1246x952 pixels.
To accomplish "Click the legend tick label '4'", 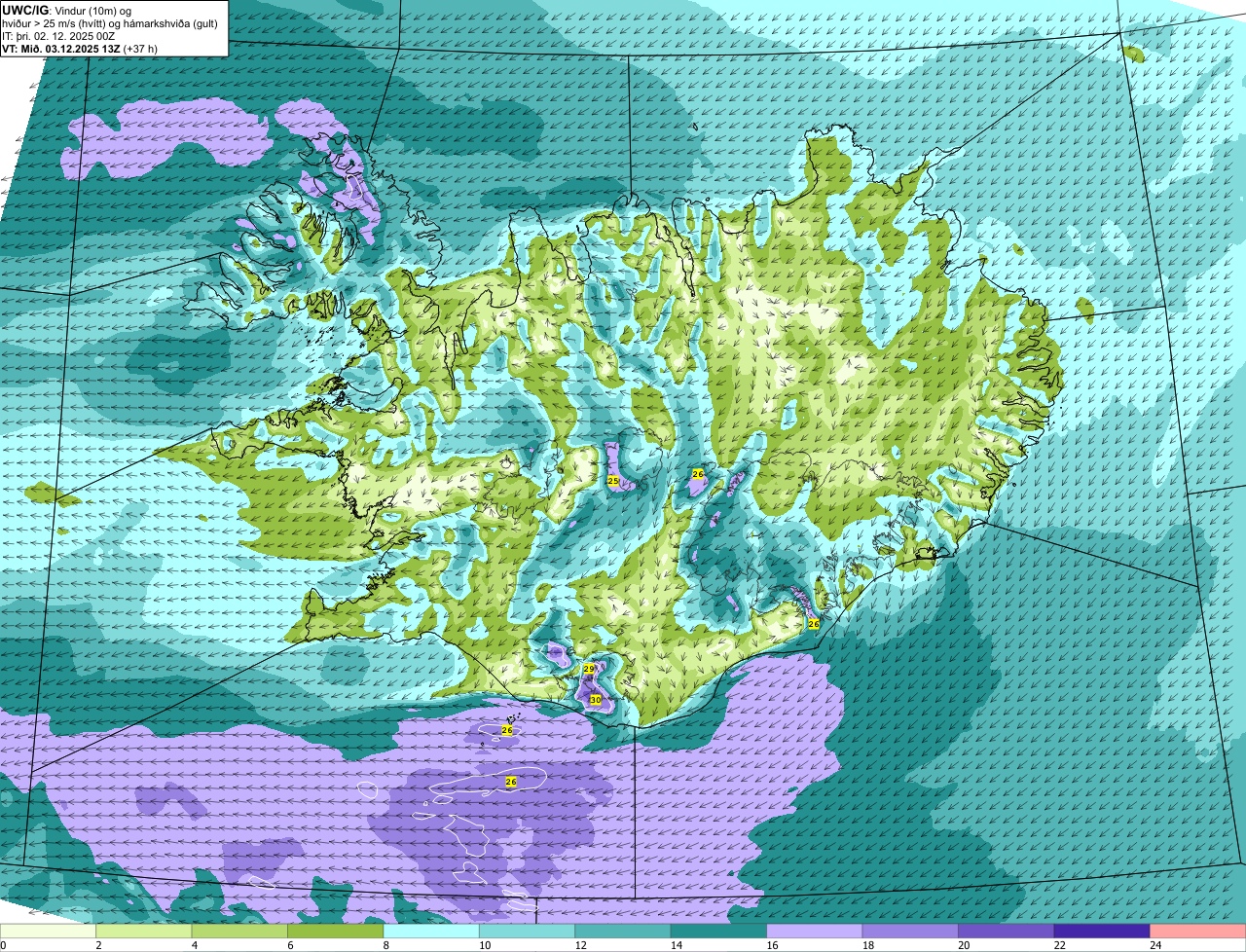I will [194, 945].
